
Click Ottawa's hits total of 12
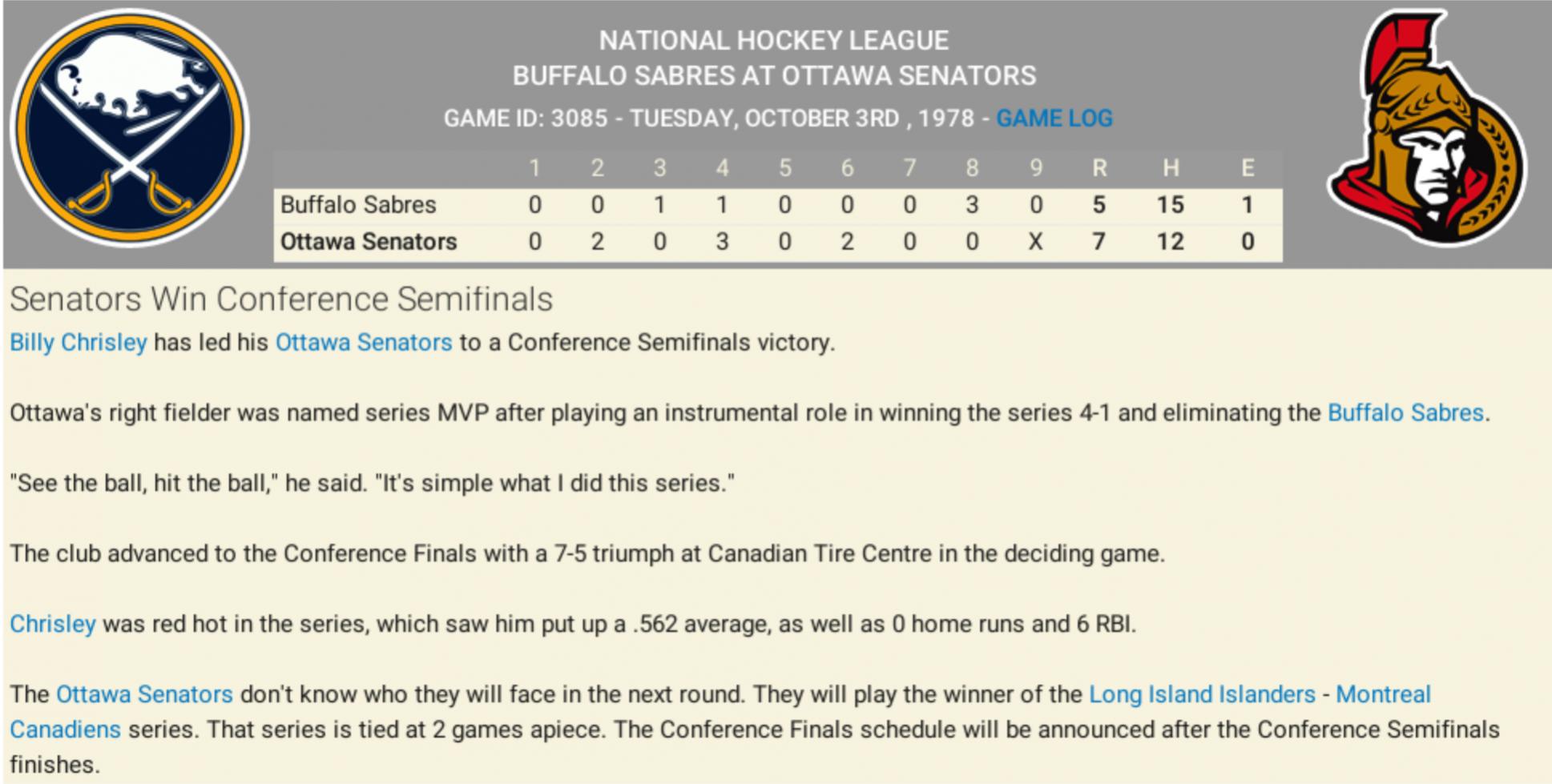(x=1170, y=242)
